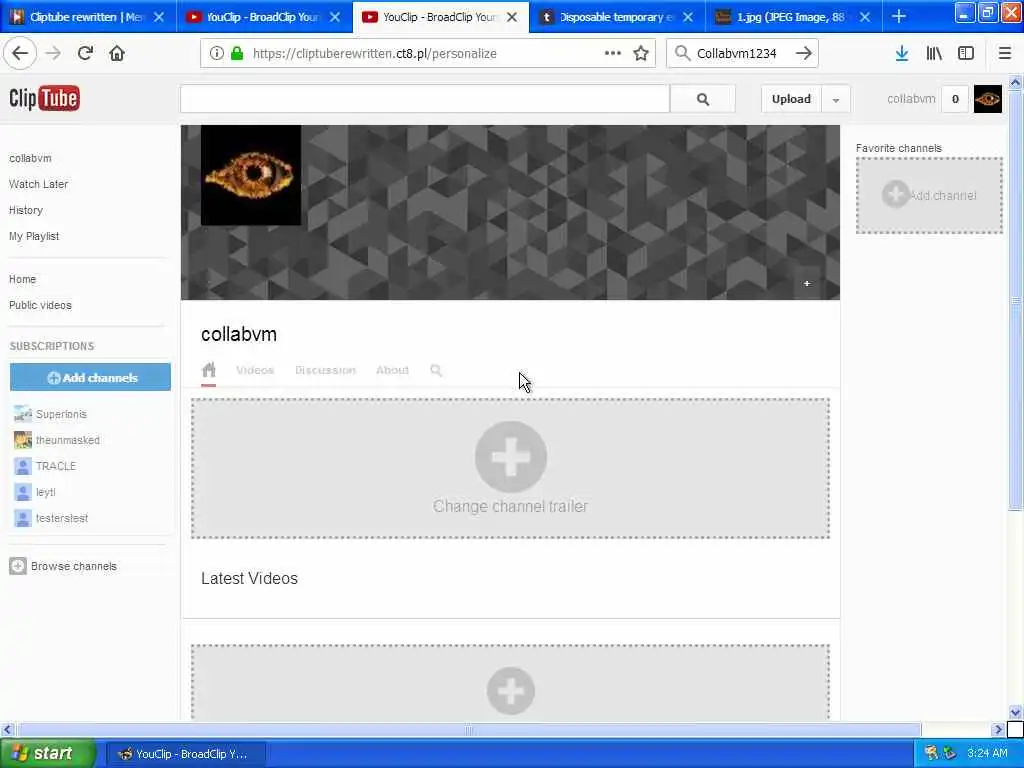Bookmark this page with the star icon
Image resolution: width=1024 pixels, height=768 pixels.
(641, 54)
